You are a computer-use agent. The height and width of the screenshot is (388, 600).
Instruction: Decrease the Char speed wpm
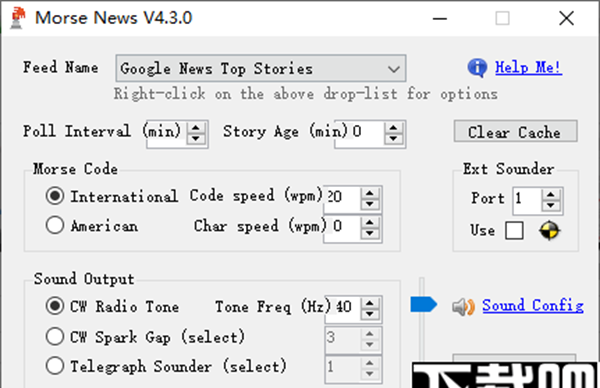coord(370,233)
